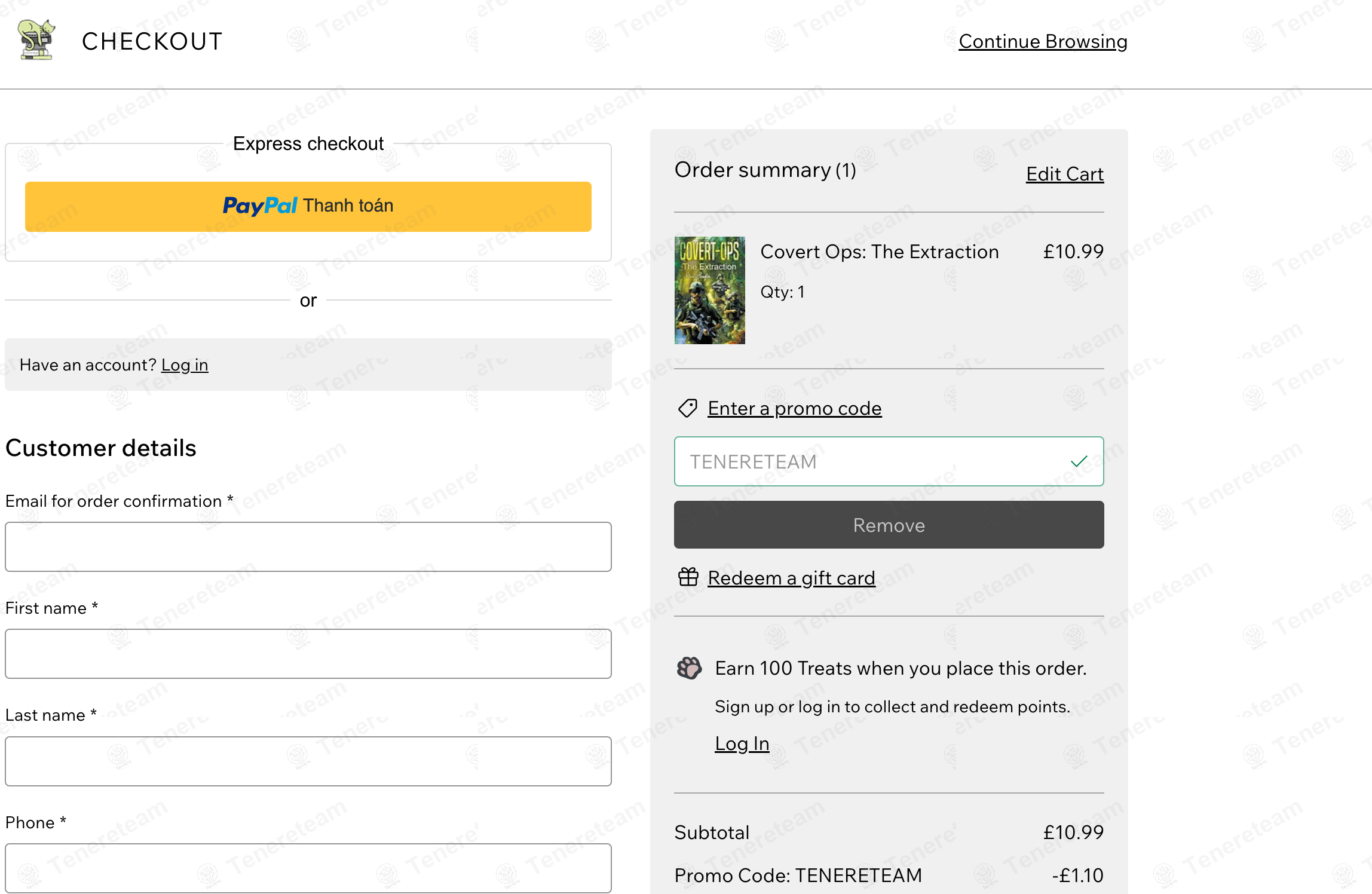This screenshot has width=1372, height=894.
Task: Click Continue Browsing link
Action: point(1043,42)
